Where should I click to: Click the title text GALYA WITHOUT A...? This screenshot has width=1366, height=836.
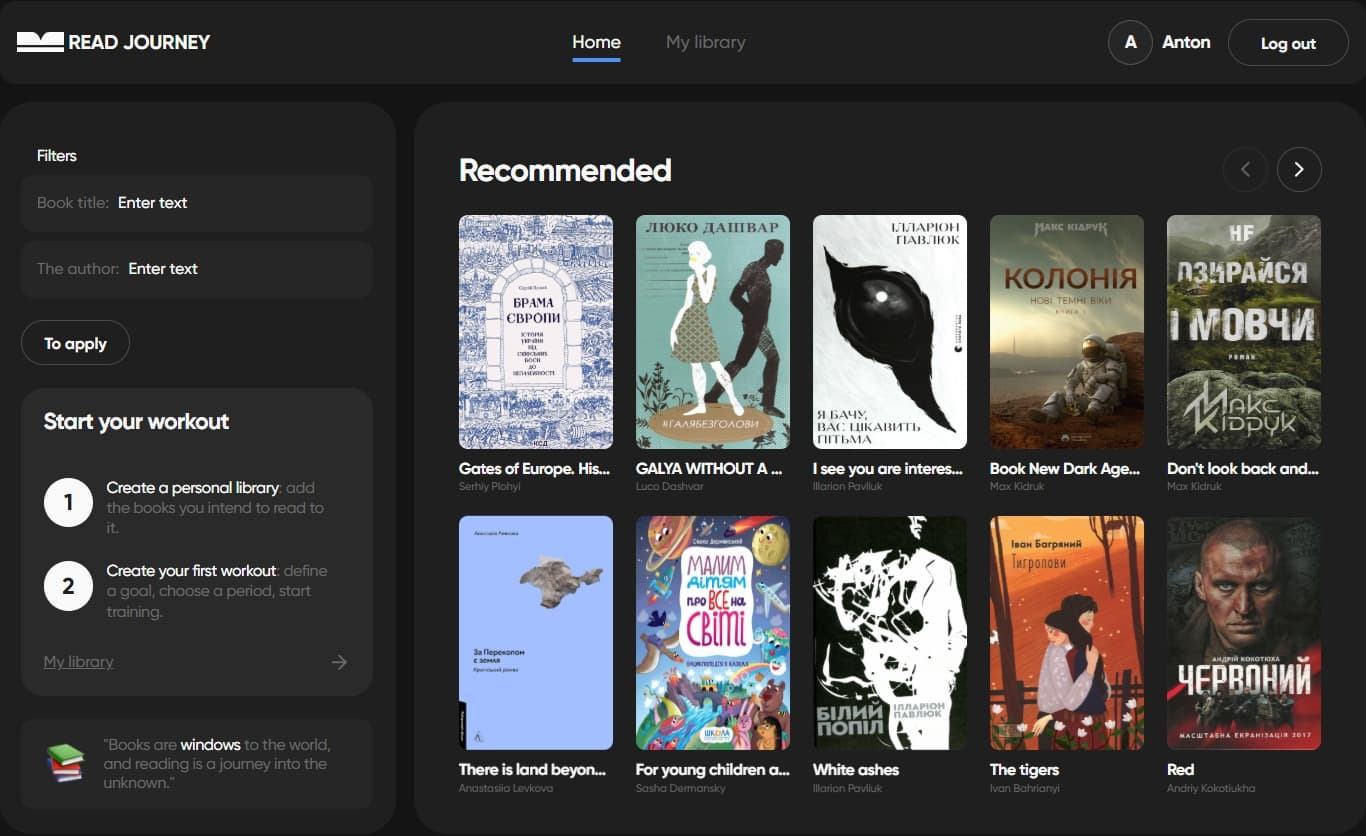(709, 468)
